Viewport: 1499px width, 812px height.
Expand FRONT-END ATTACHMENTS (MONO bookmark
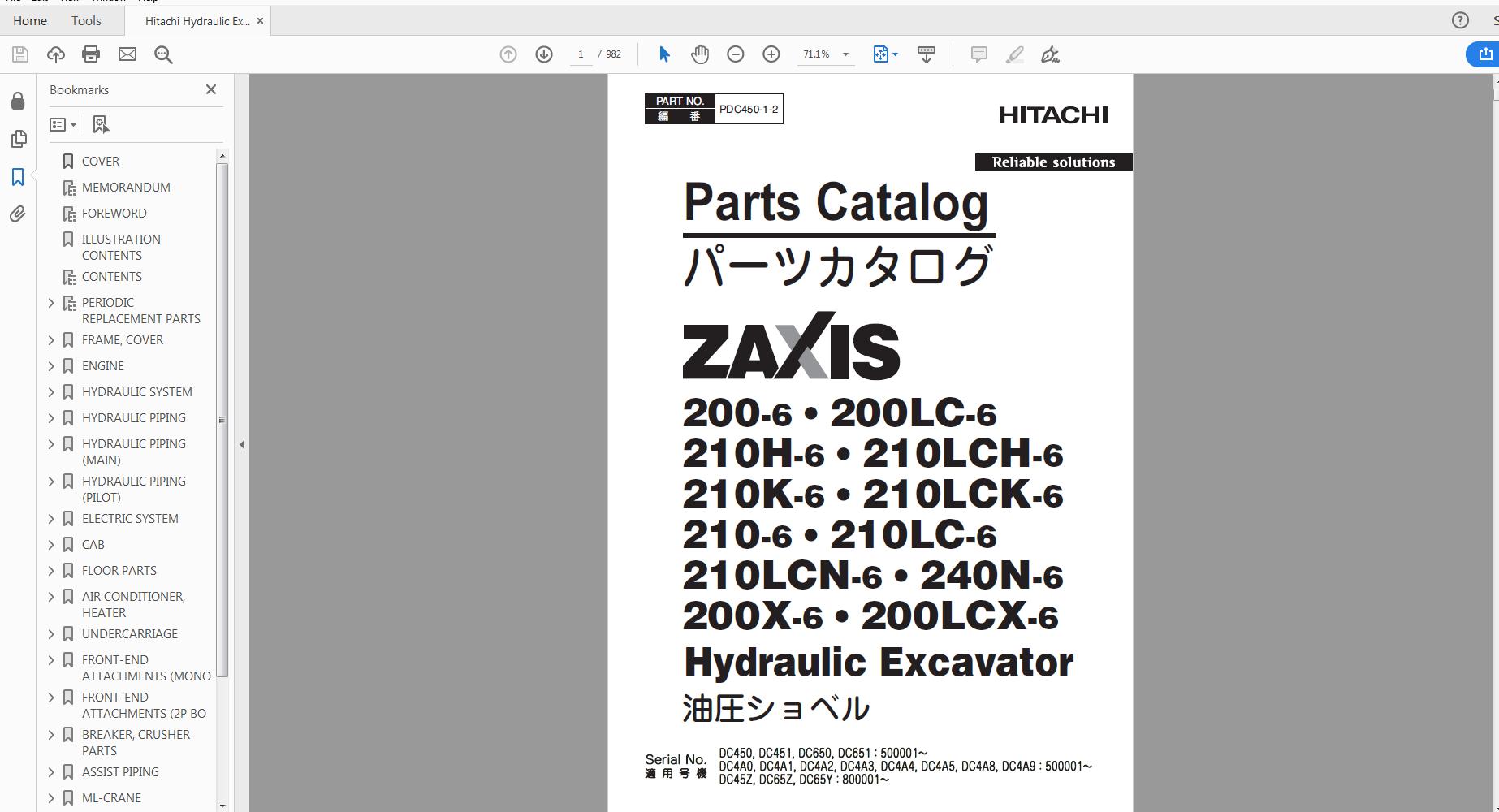[x=51, y=660]
